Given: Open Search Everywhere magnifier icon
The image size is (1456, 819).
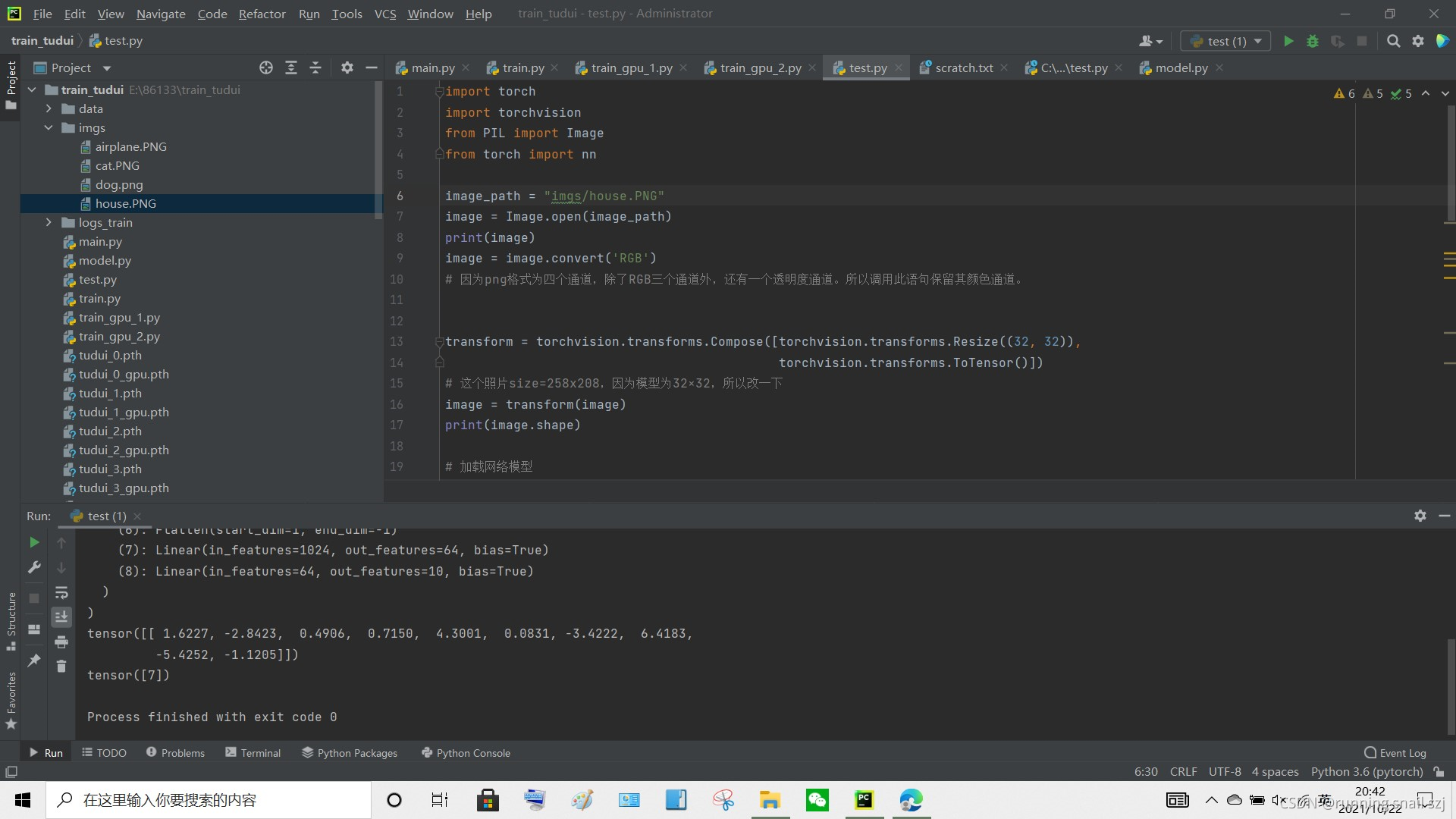Looking at the screenshot, I should point(1393,41).
